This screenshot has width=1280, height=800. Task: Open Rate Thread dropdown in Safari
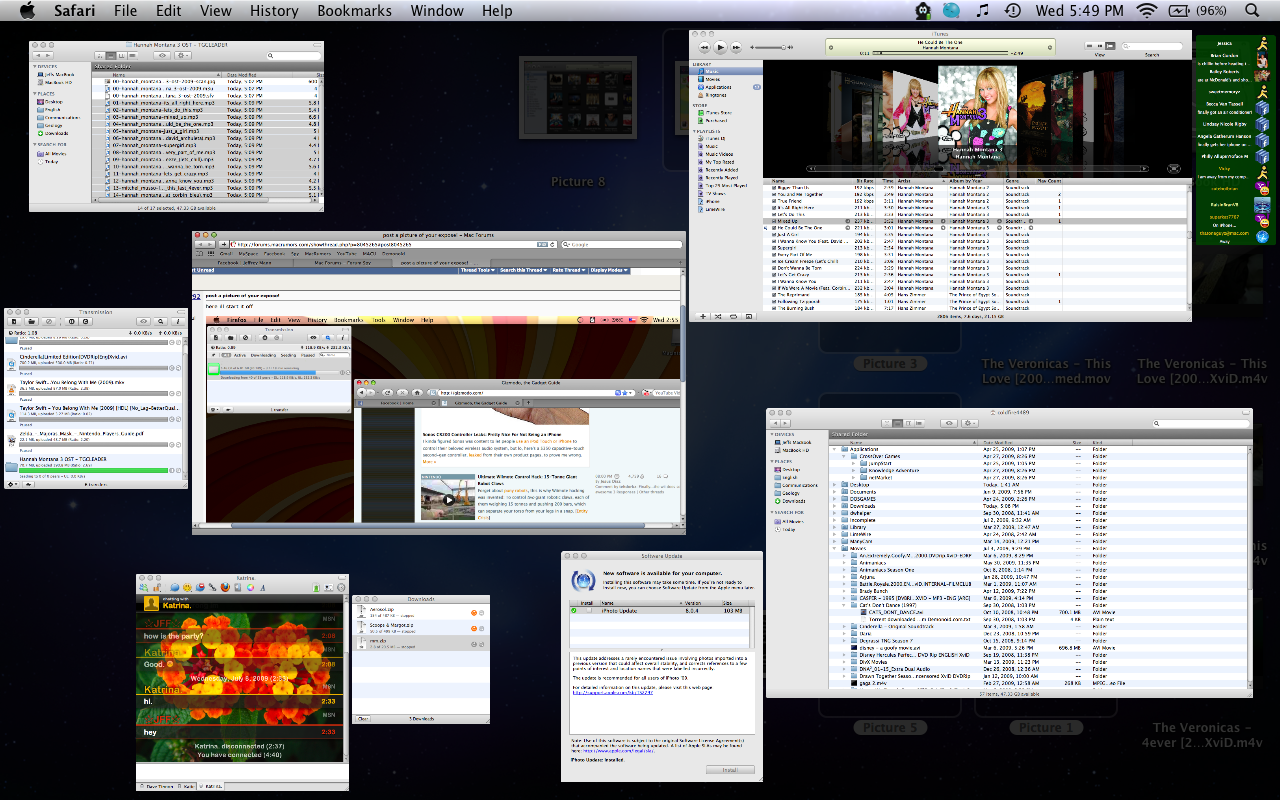click(x=569, y=270)
